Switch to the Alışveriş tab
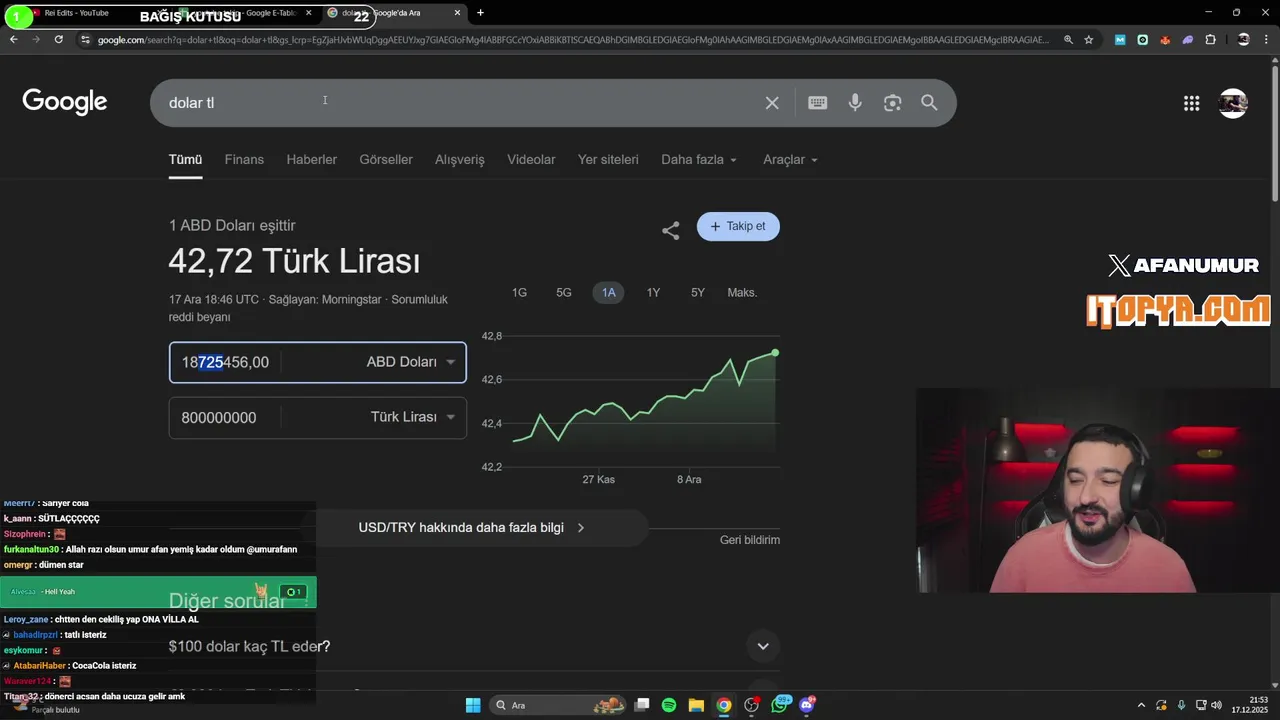The image size is (1280, 720). pos(460,160)
